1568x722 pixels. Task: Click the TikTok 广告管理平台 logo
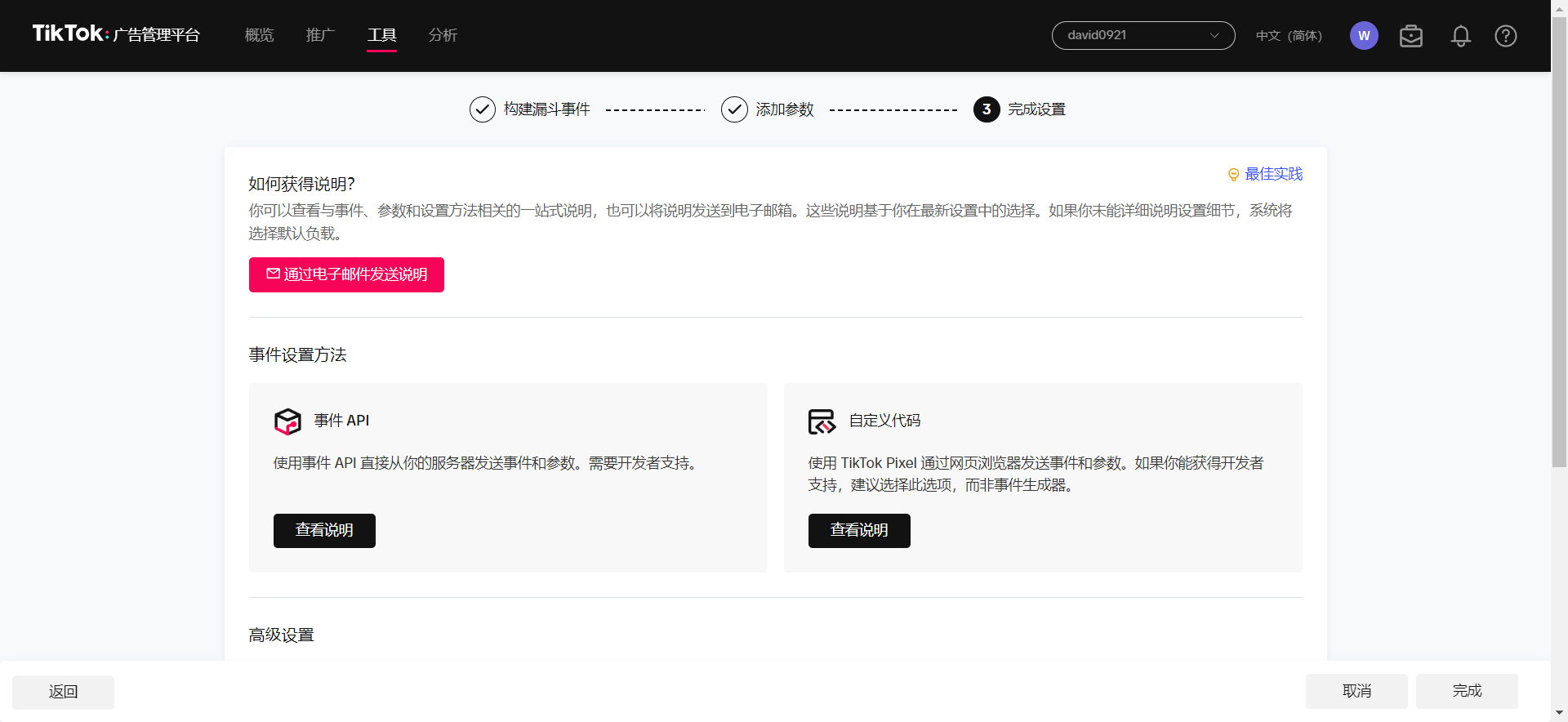click(x=116, y=34)
